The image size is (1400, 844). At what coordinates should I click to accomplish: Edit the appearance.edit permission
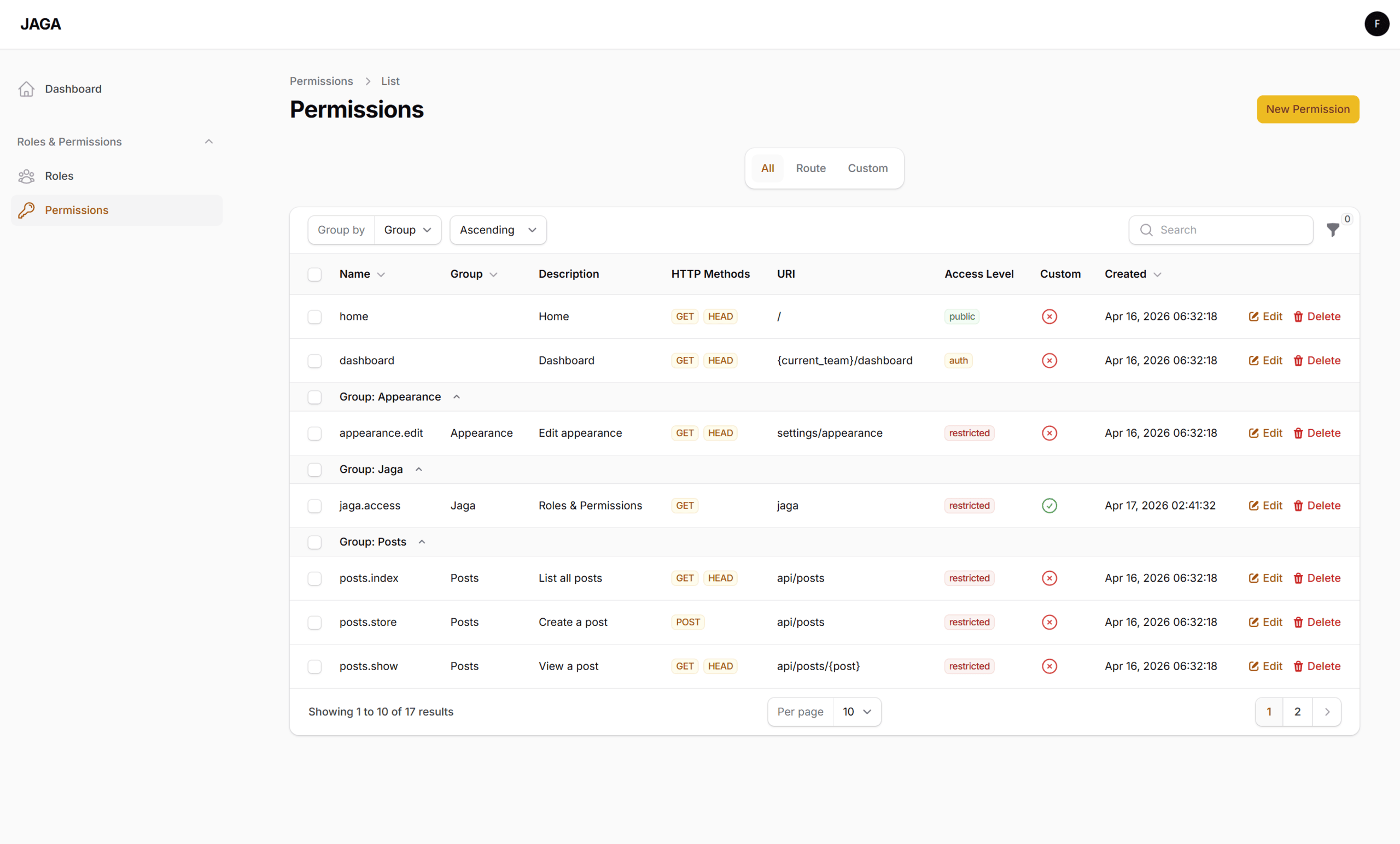(x=1265, y=433)
